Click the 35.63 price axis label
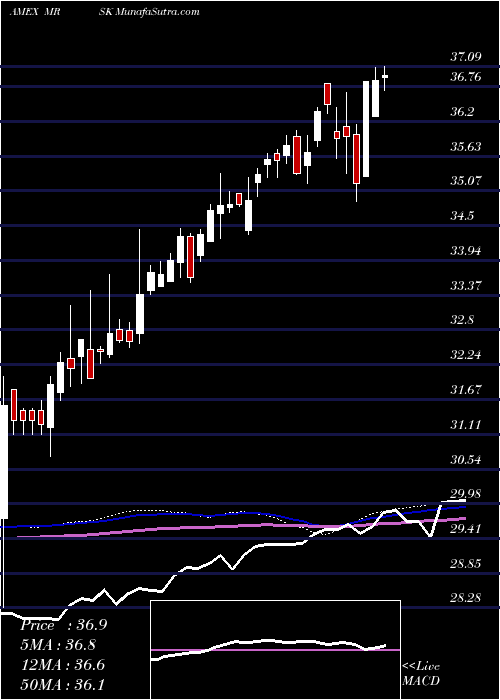The image size is (500, 700). 466,146
